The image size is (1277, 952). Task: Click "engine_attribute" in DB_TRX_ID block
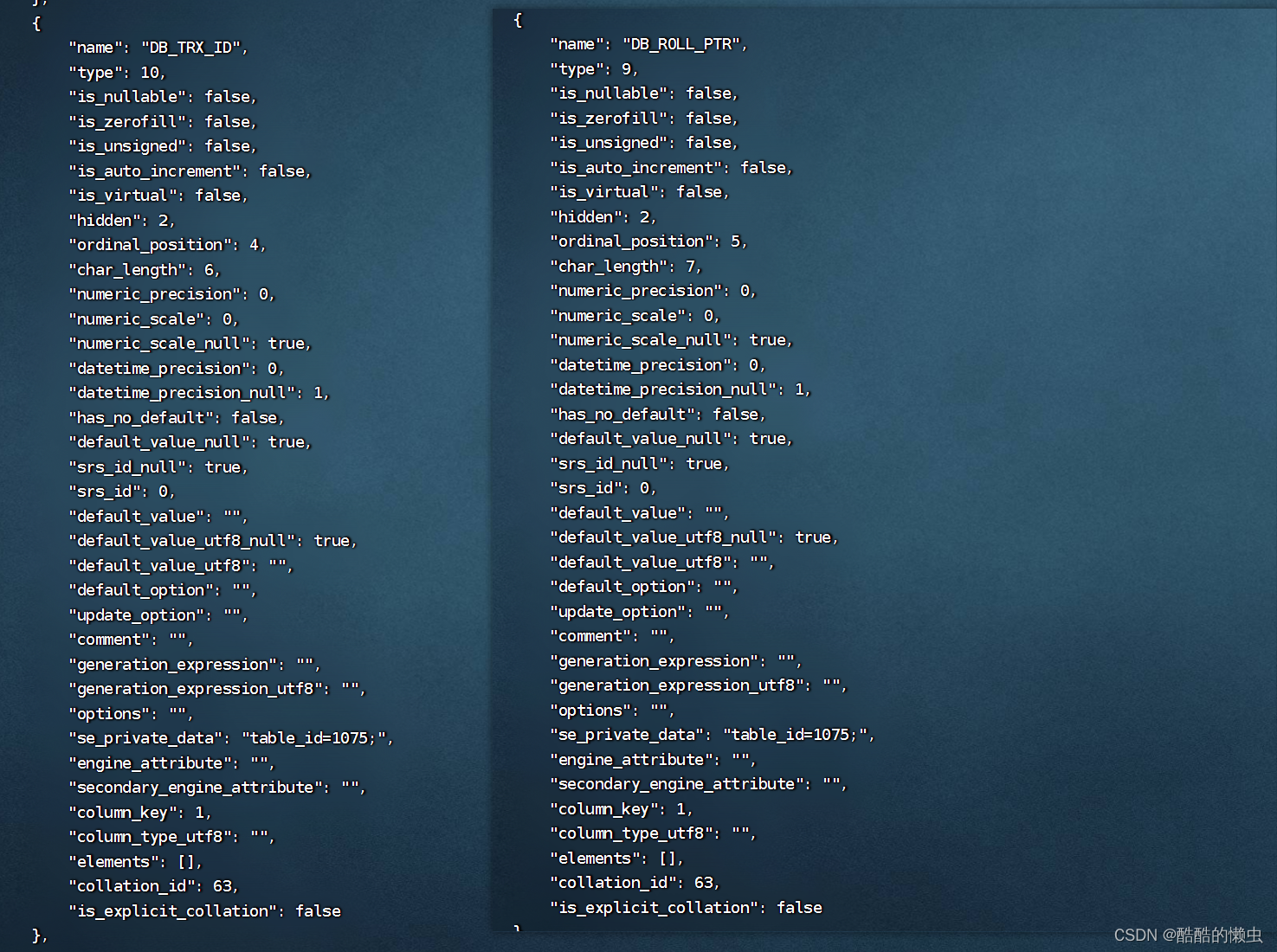click(171, 763)
